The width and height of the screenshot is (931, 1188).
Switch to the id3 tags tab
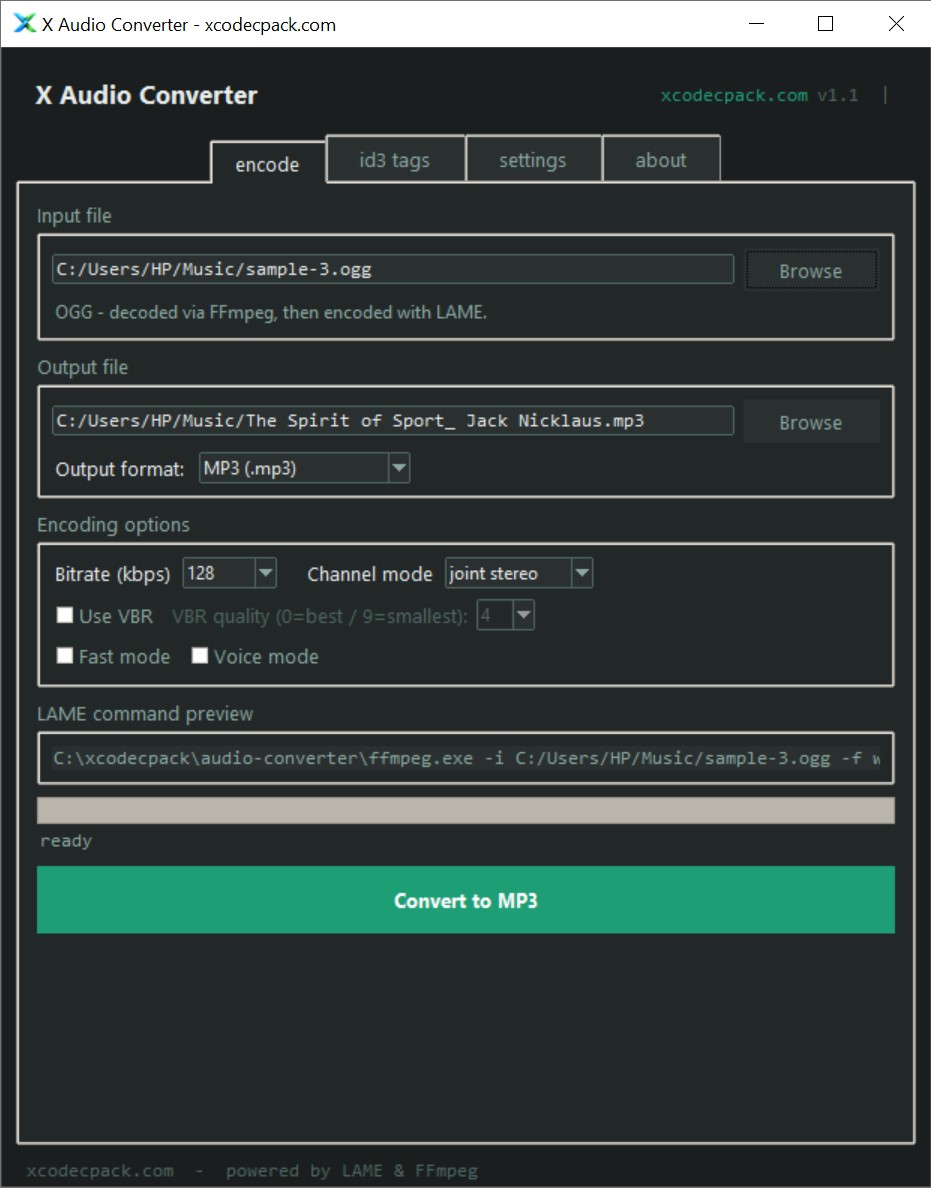point(394,158)
